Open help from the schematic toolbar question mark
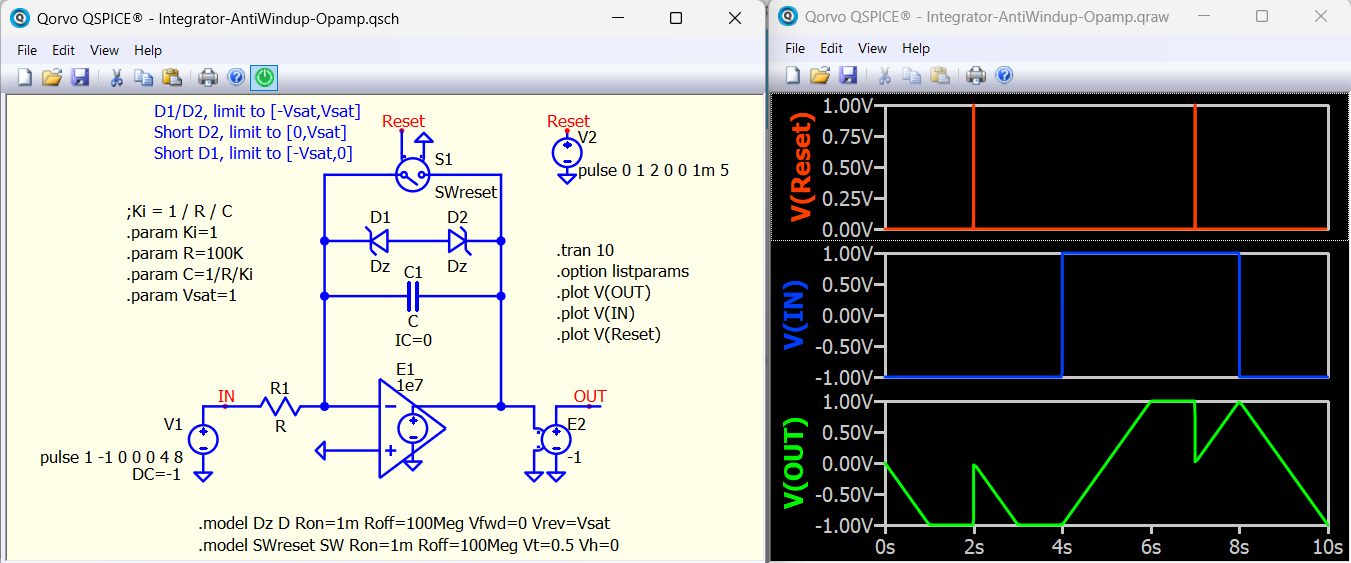The height and width of the screenshot is (563, 1351). click(236, 77)
